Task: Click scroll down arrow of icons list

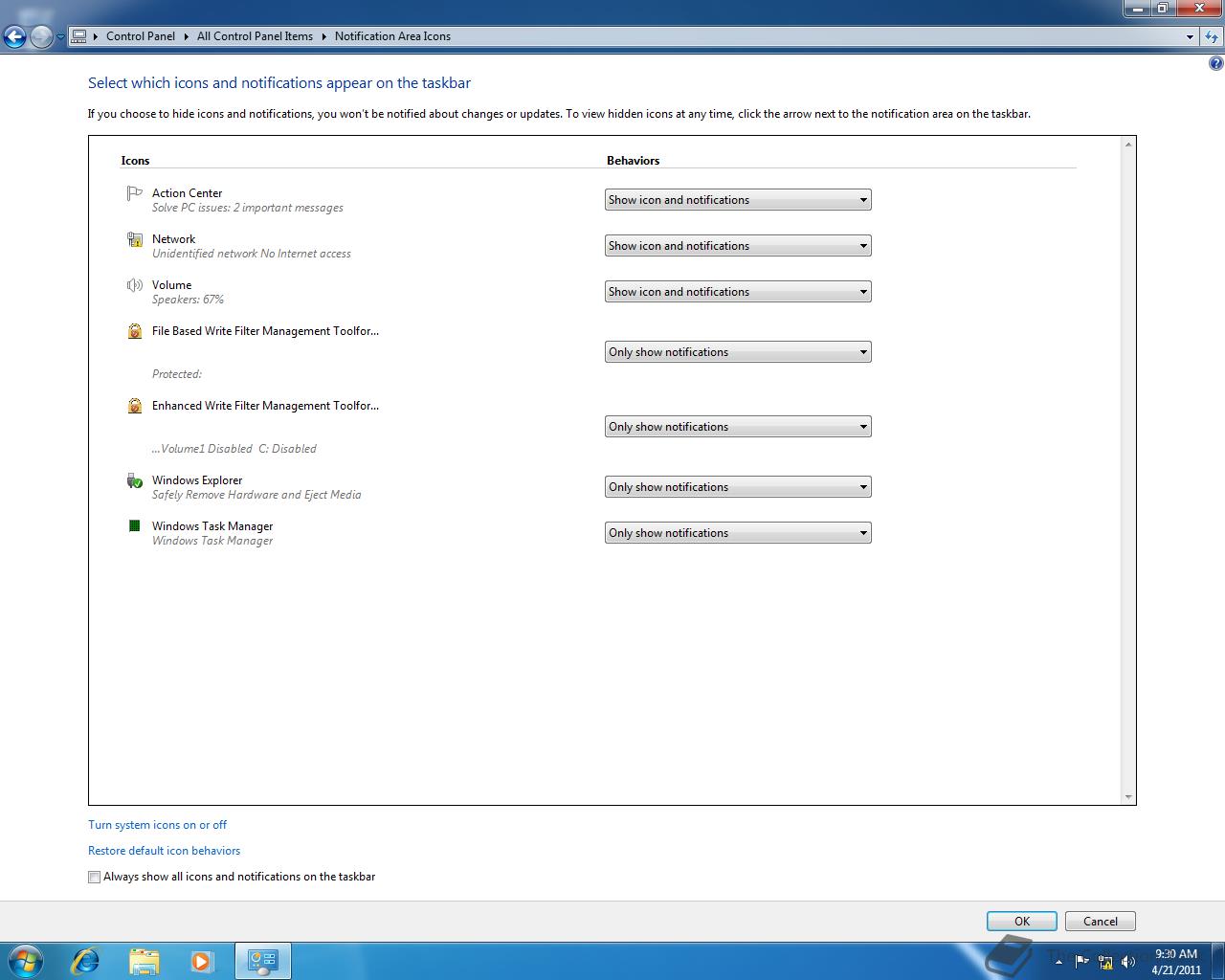Action: click(x=1128, y=797)
